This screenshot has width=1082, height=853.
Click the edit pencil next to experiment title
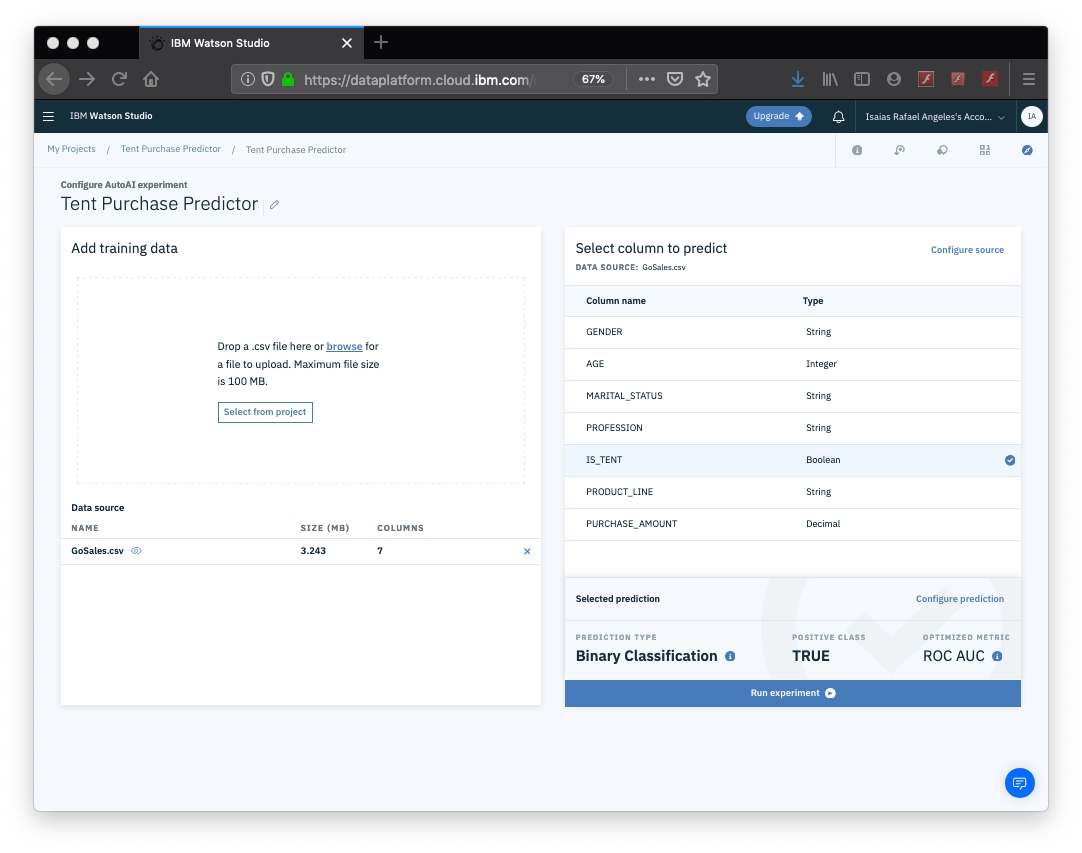click(274, 204)
